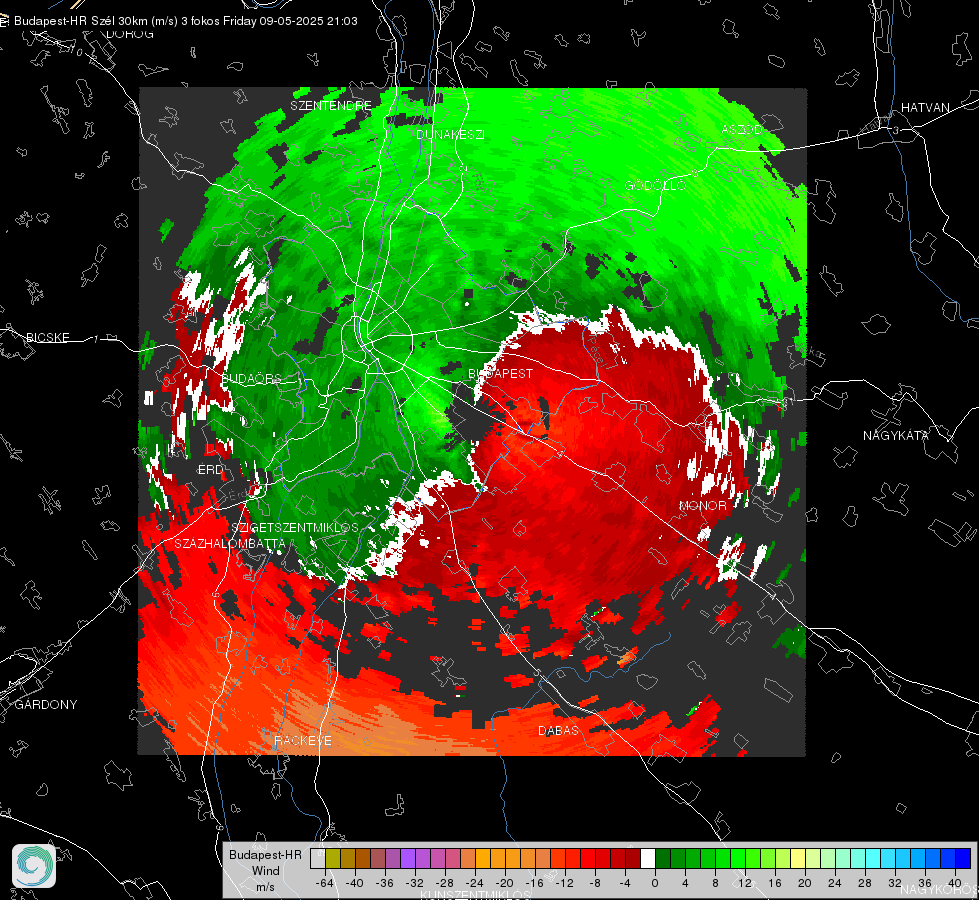Click the BICSKE town label

[48, 337]
